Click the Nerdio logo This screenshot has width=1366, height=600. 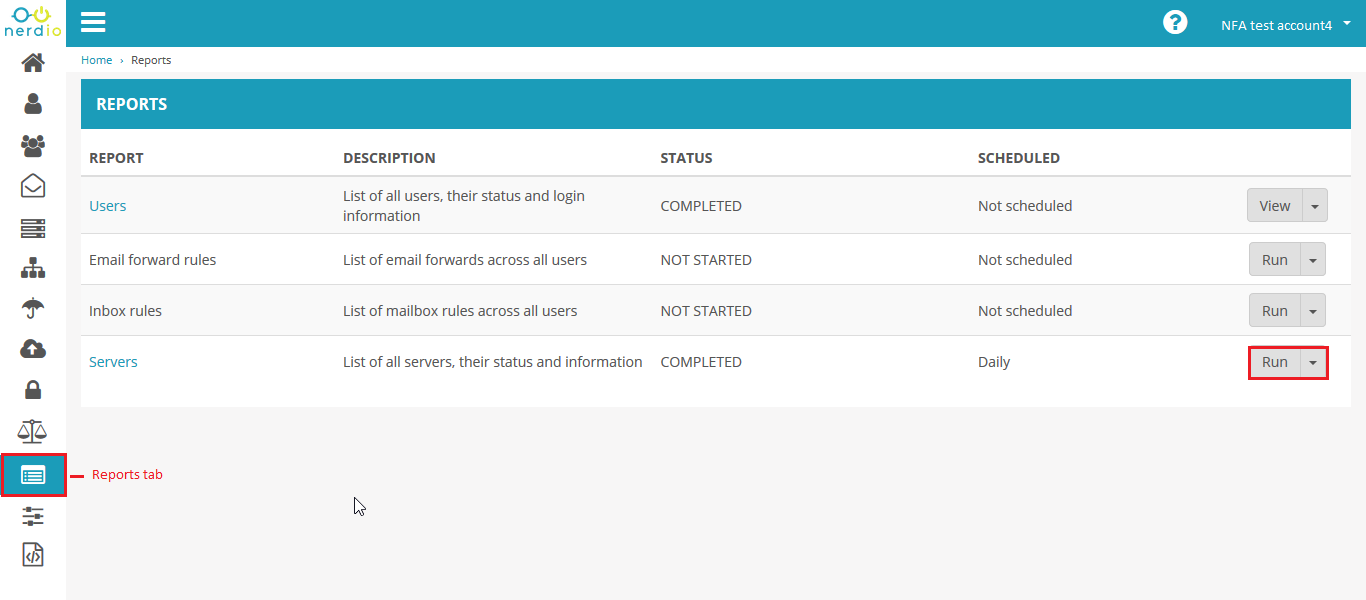pos(33,21)
